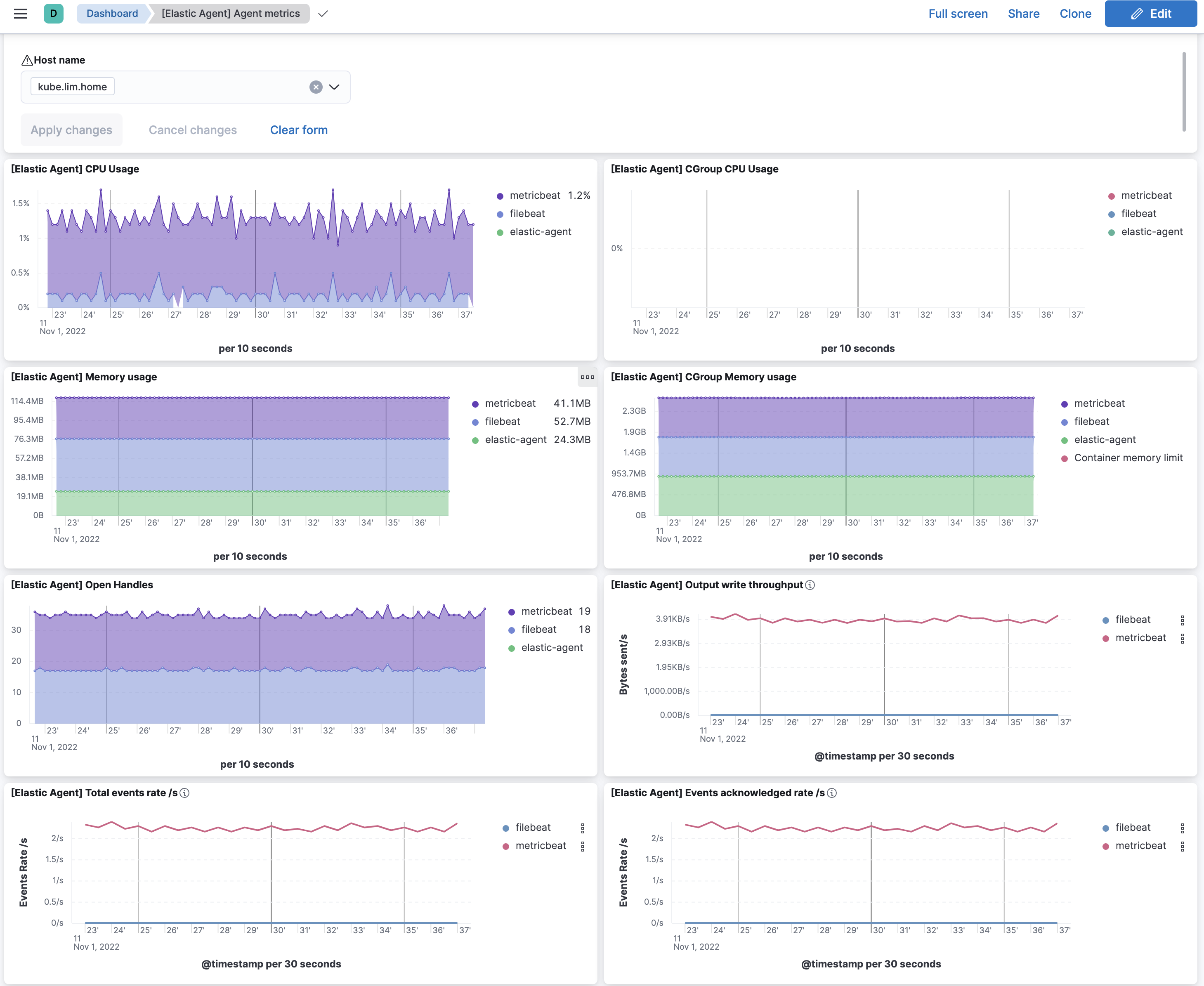Click the Clear form link
Viewport: 1204px width, 986px height.
click(x=299, y=130)
